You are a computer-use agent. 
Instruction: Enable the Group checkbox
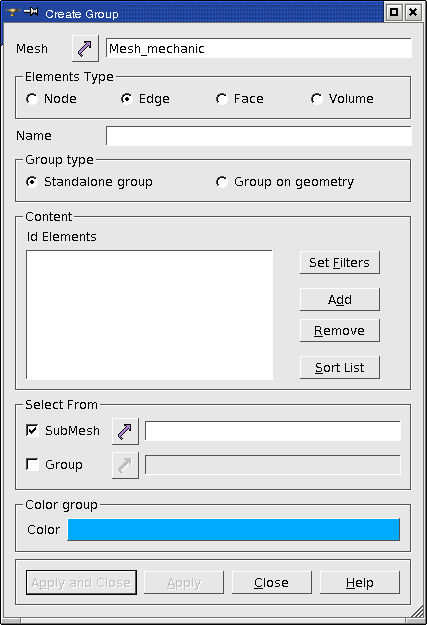pos(32,464)
